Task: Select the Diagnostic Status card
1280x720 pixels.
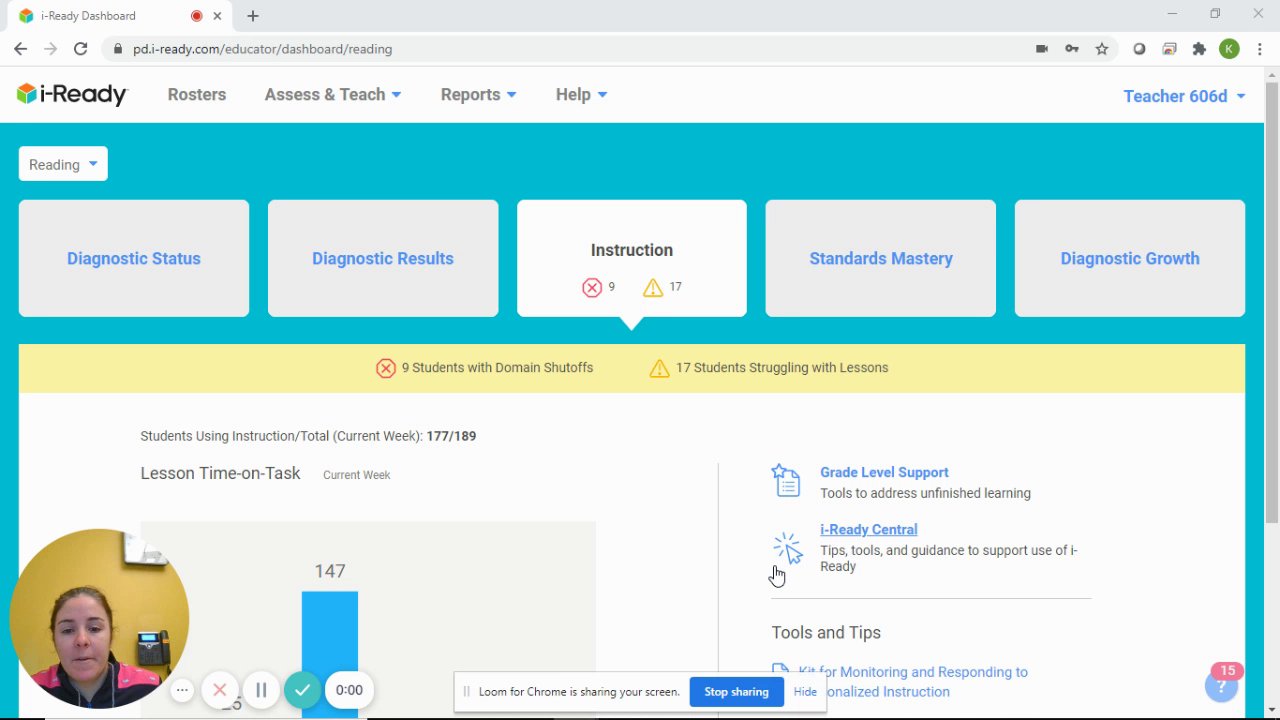Action: click(x=134, y=258)
